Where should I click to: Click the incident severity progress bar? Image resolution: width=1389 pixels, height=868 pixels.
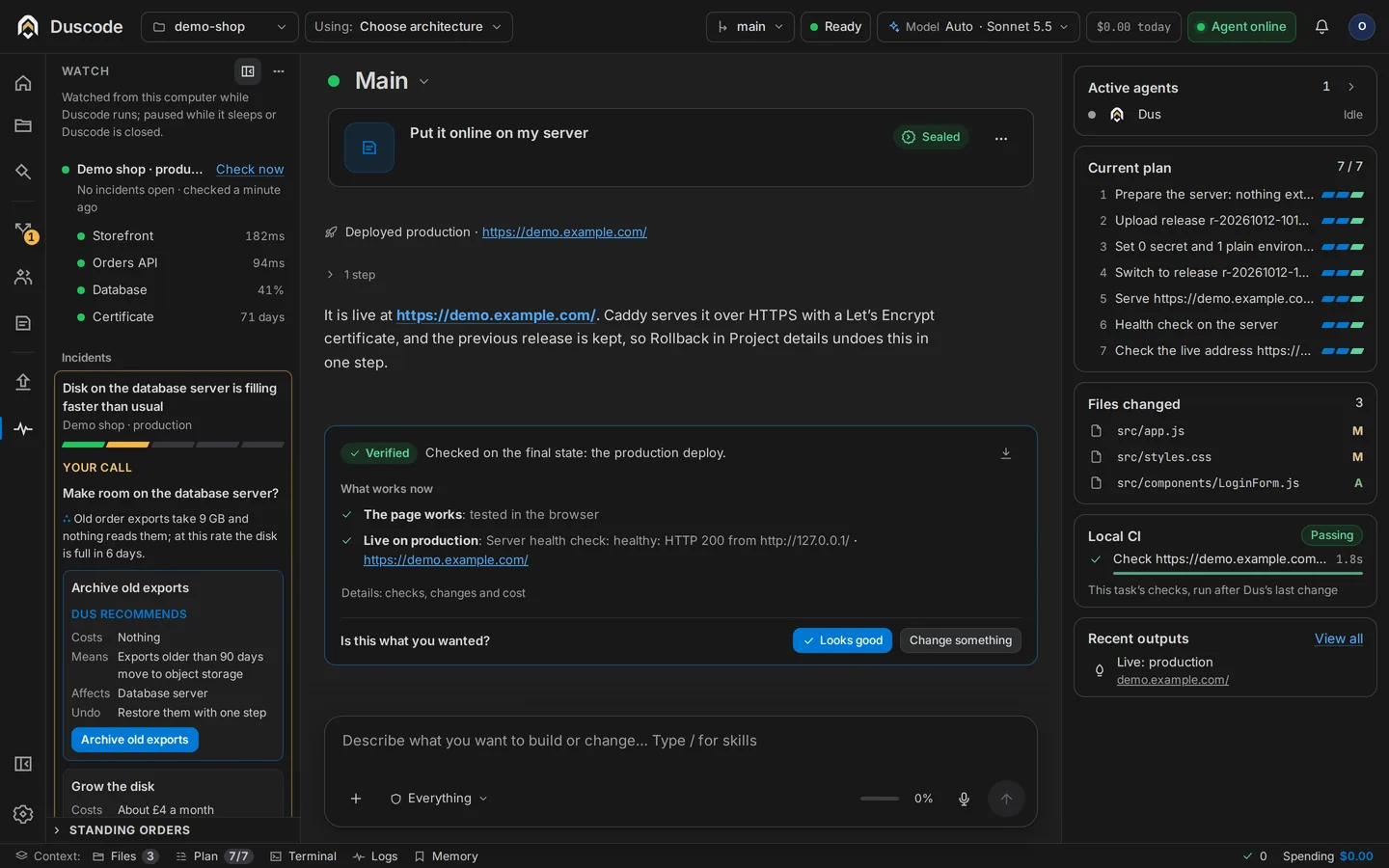tap(173, 445)
